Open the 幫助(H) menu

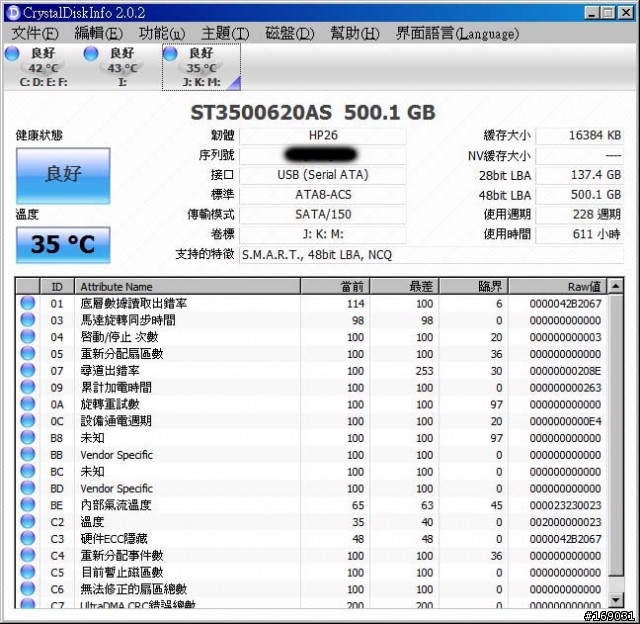[354, 33]
